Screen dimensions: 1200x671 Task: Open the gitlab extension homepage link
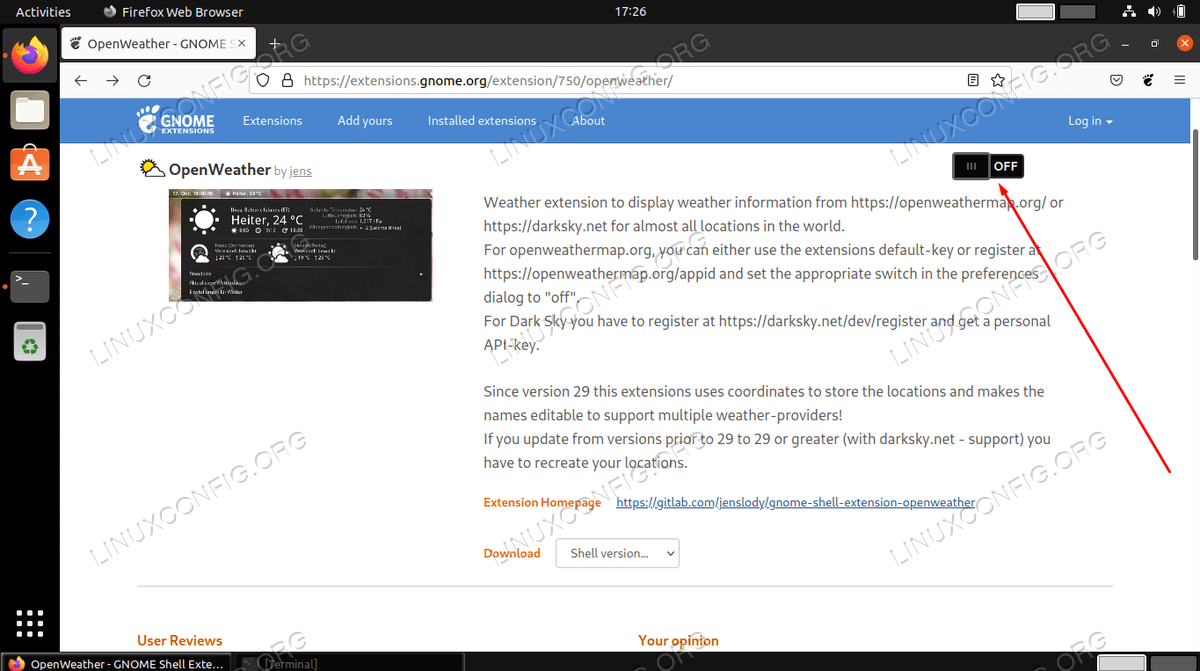(796, 502)
